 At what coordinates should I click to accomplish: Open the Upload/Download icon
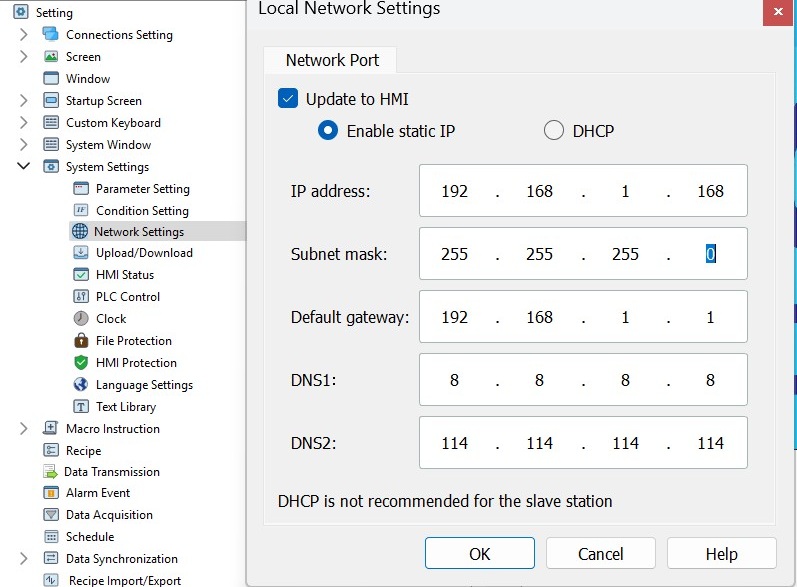pos(81,253)
